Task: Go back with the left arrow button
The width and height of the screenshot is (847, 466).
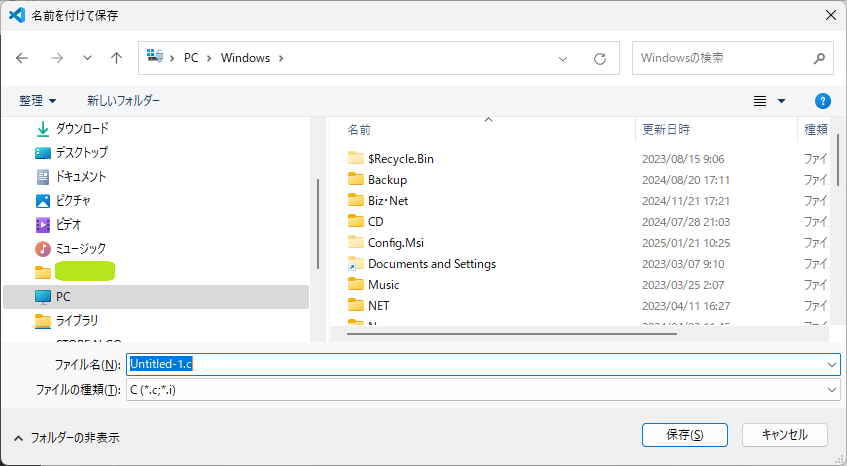Action: [22, 58]
